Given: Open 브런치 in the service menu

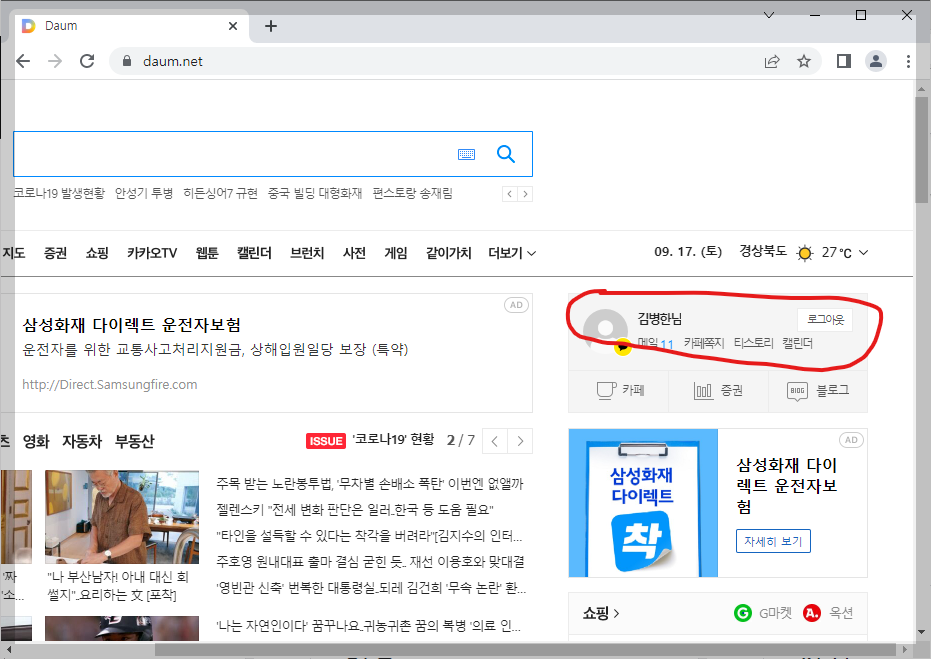Looking at the screenshot, I should coord(307,253).
